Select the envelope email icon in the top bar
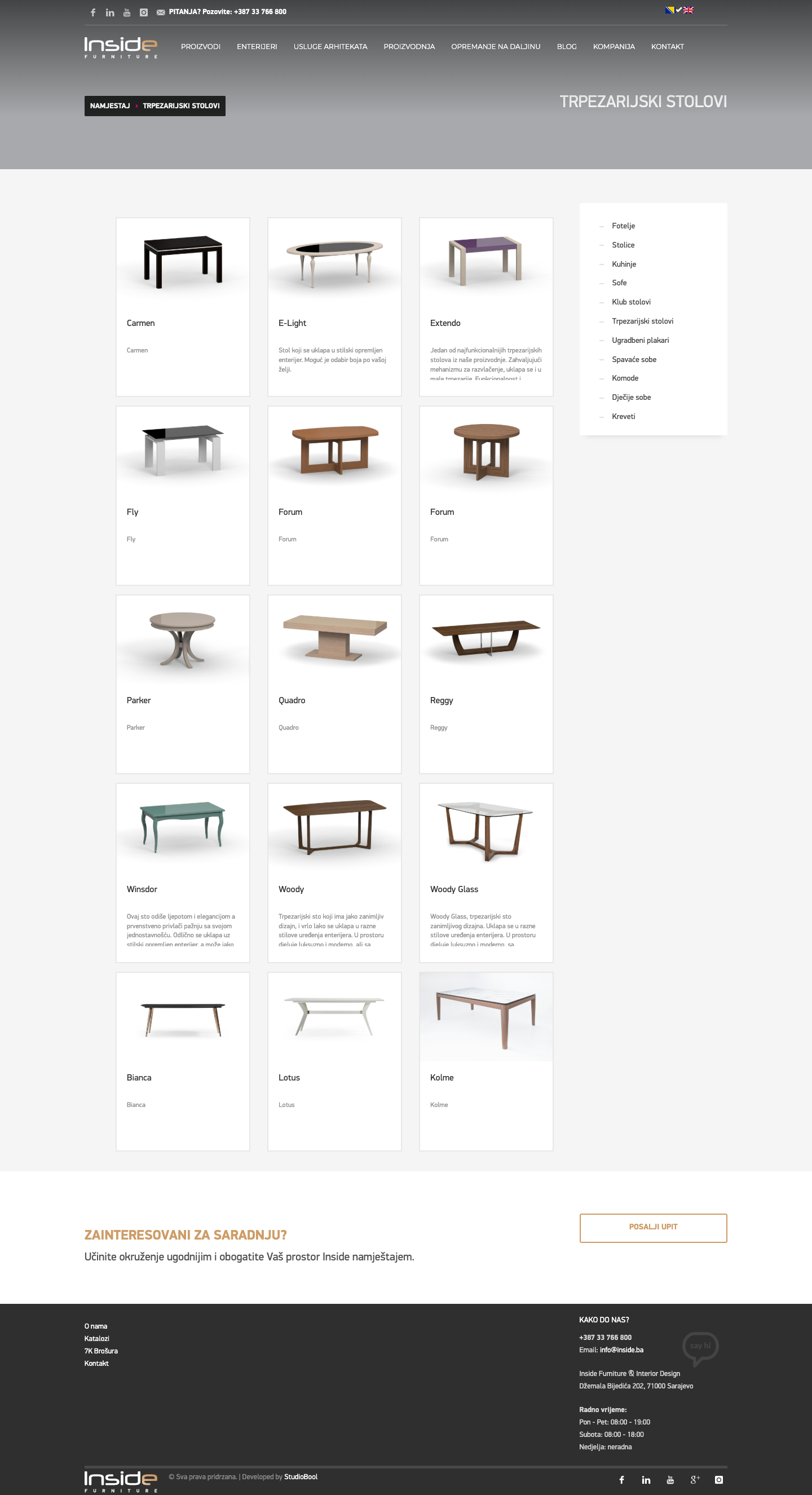Viewport: 812px width, 1495px height. coord(161,12)
